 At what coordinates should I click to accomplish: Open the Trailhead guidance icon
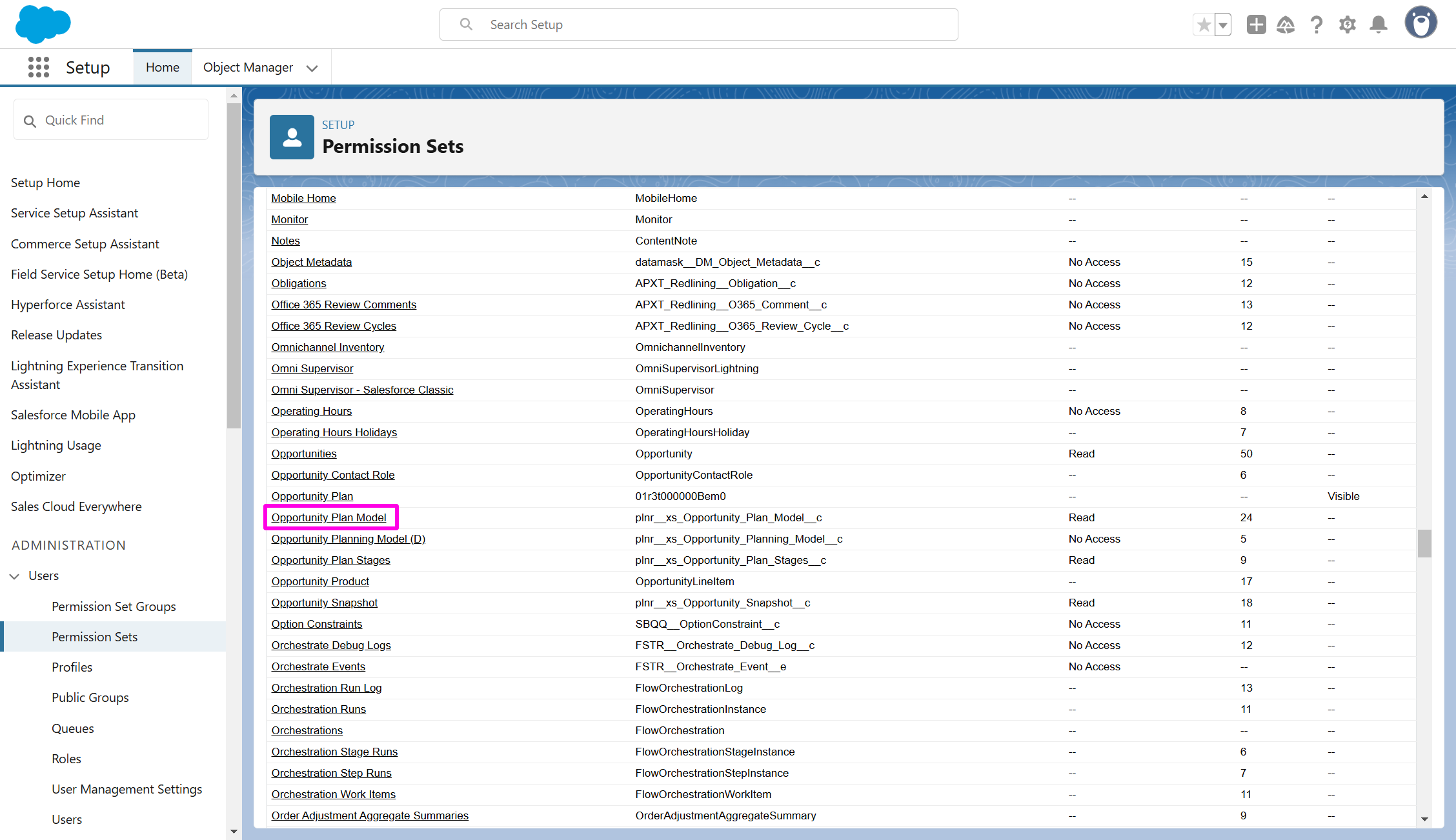click(x=1286, y=25)
